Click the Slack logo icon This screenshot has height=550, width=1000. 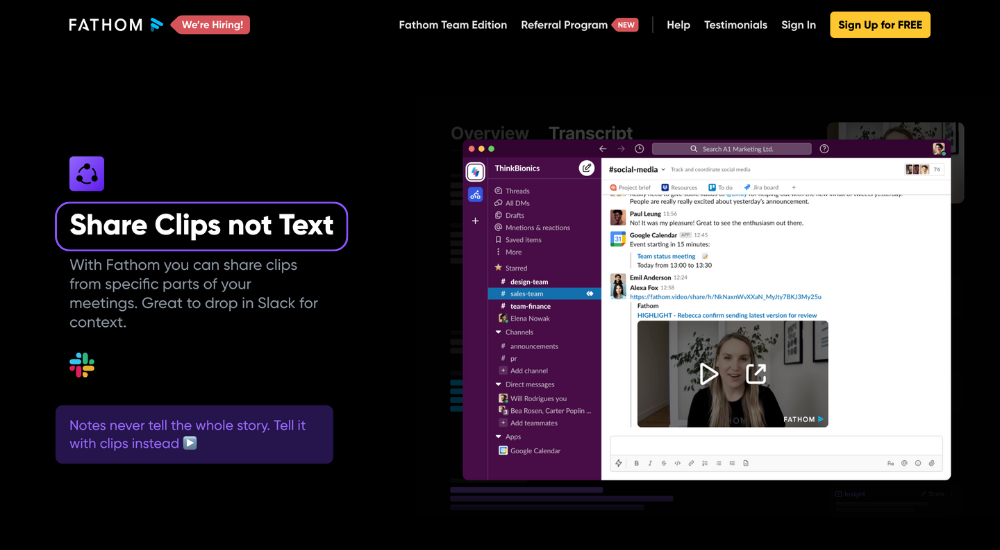(82, 365)
